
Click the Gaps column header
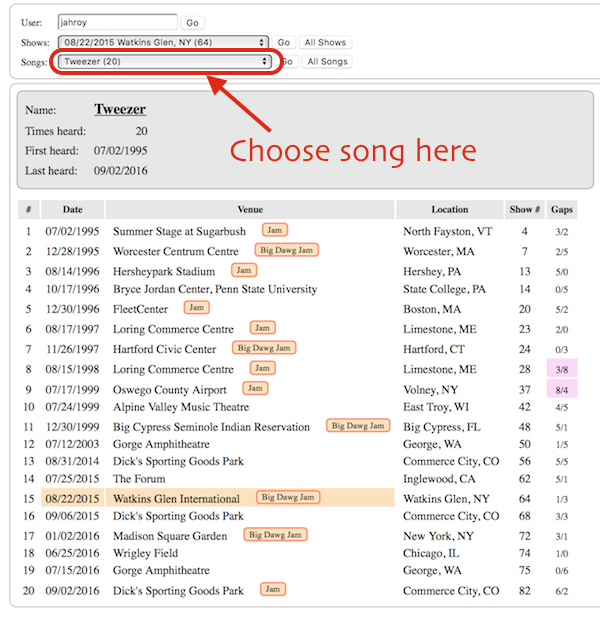pos(562,209)
